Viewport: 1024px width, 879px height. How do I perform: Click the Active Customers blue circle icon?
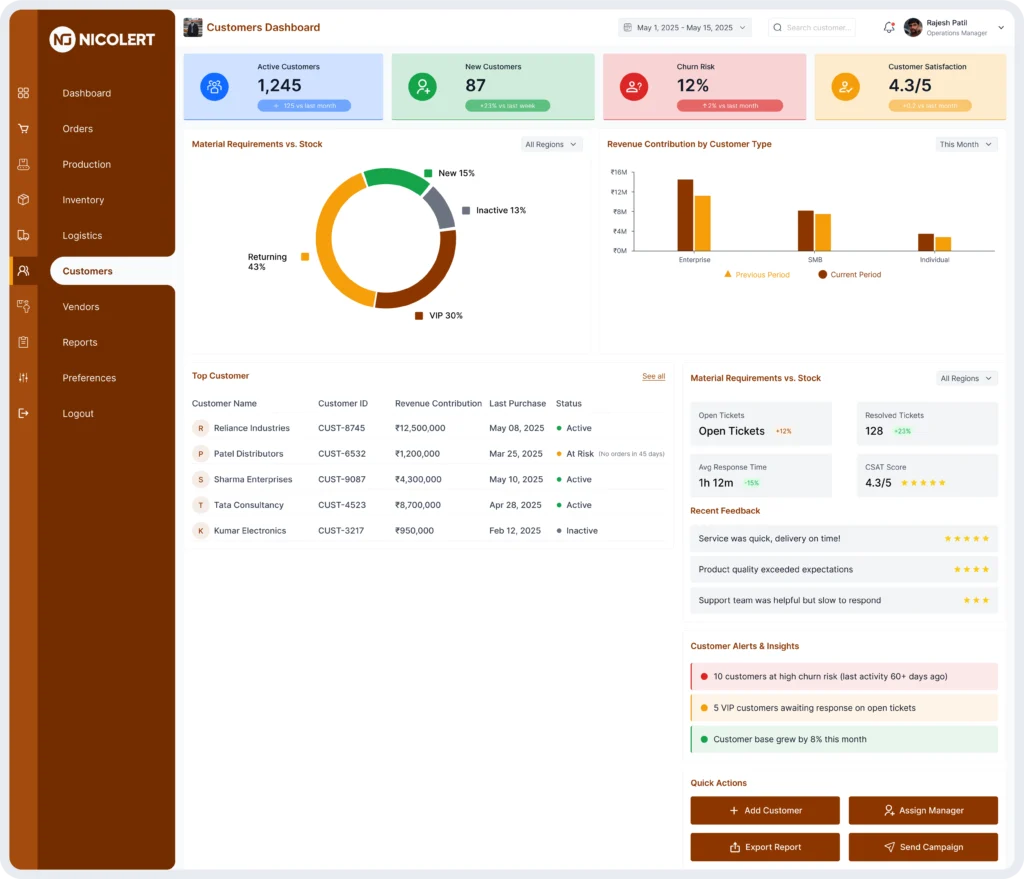tap(214, 87)
